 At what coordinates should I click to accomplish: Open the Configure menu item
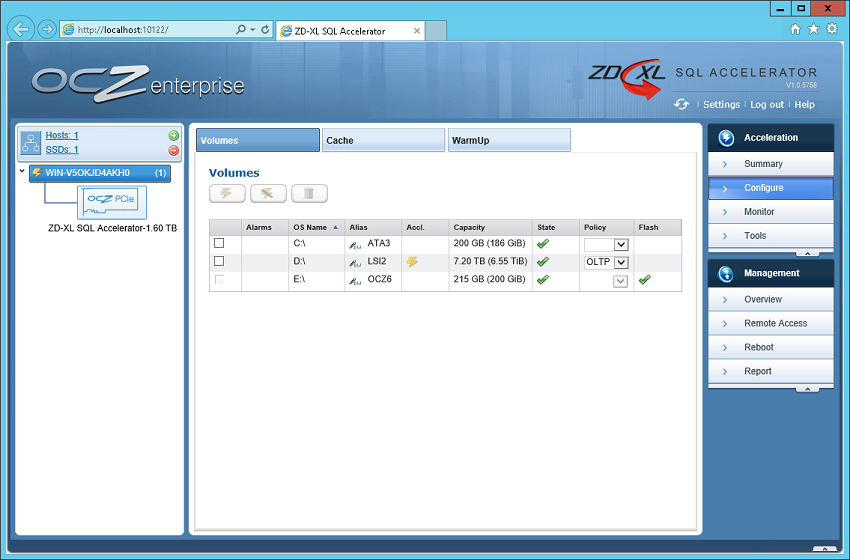tap(770, 188)
